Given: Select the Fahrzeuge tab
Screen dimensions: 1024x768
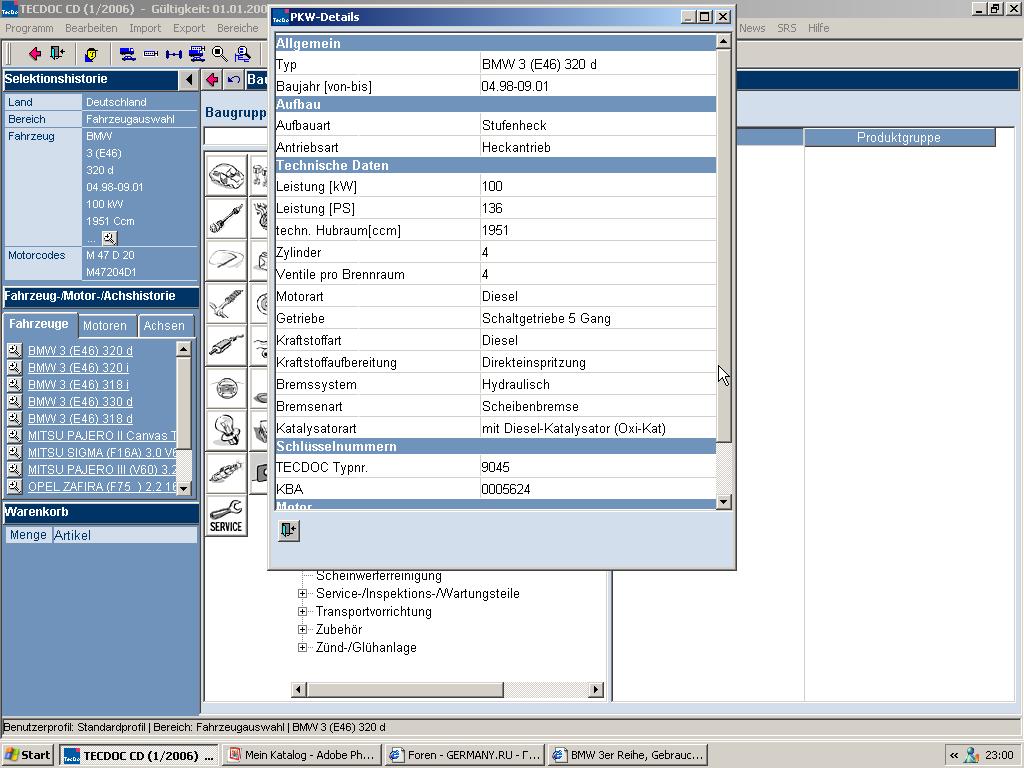Looking at the screenshot, I should [x=39, y=324].
